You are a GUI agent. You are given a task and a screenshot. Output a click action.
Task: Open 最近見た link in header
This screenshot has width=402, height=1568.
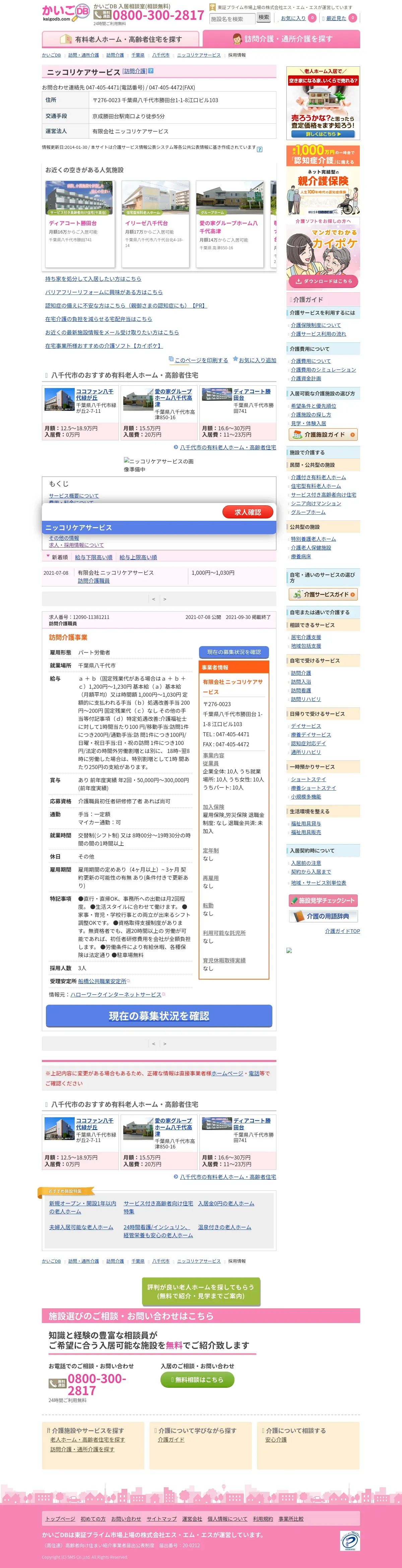[336, 18]
